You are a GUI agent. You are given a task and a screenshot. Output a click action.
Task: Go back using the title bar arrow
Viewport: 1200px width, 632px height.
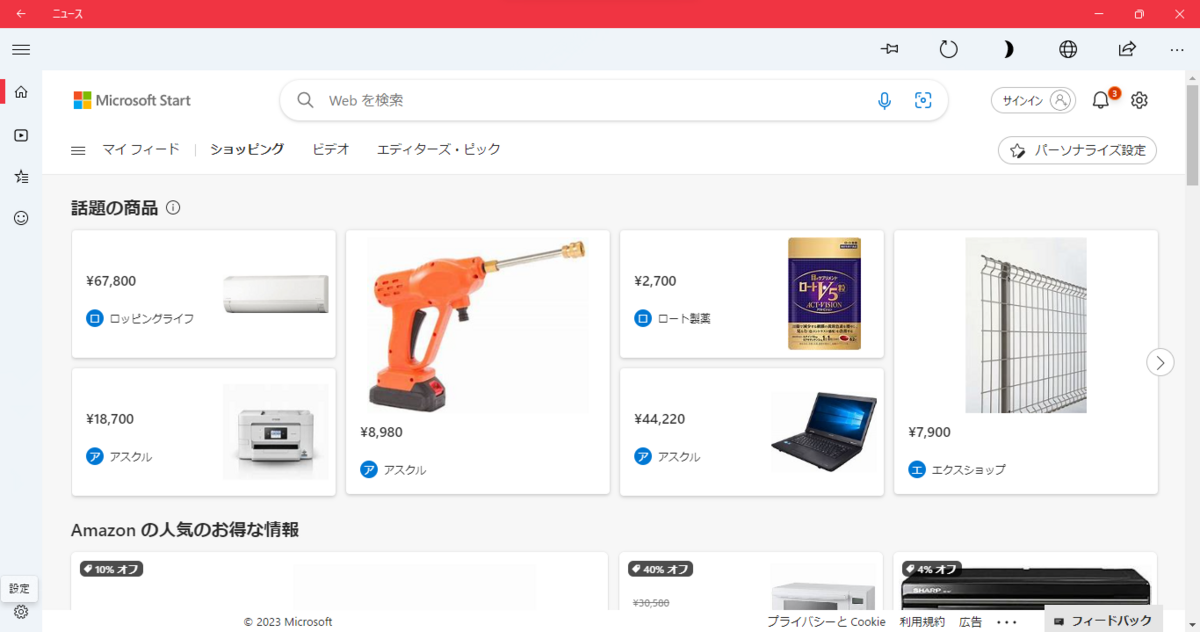(21, 14)
